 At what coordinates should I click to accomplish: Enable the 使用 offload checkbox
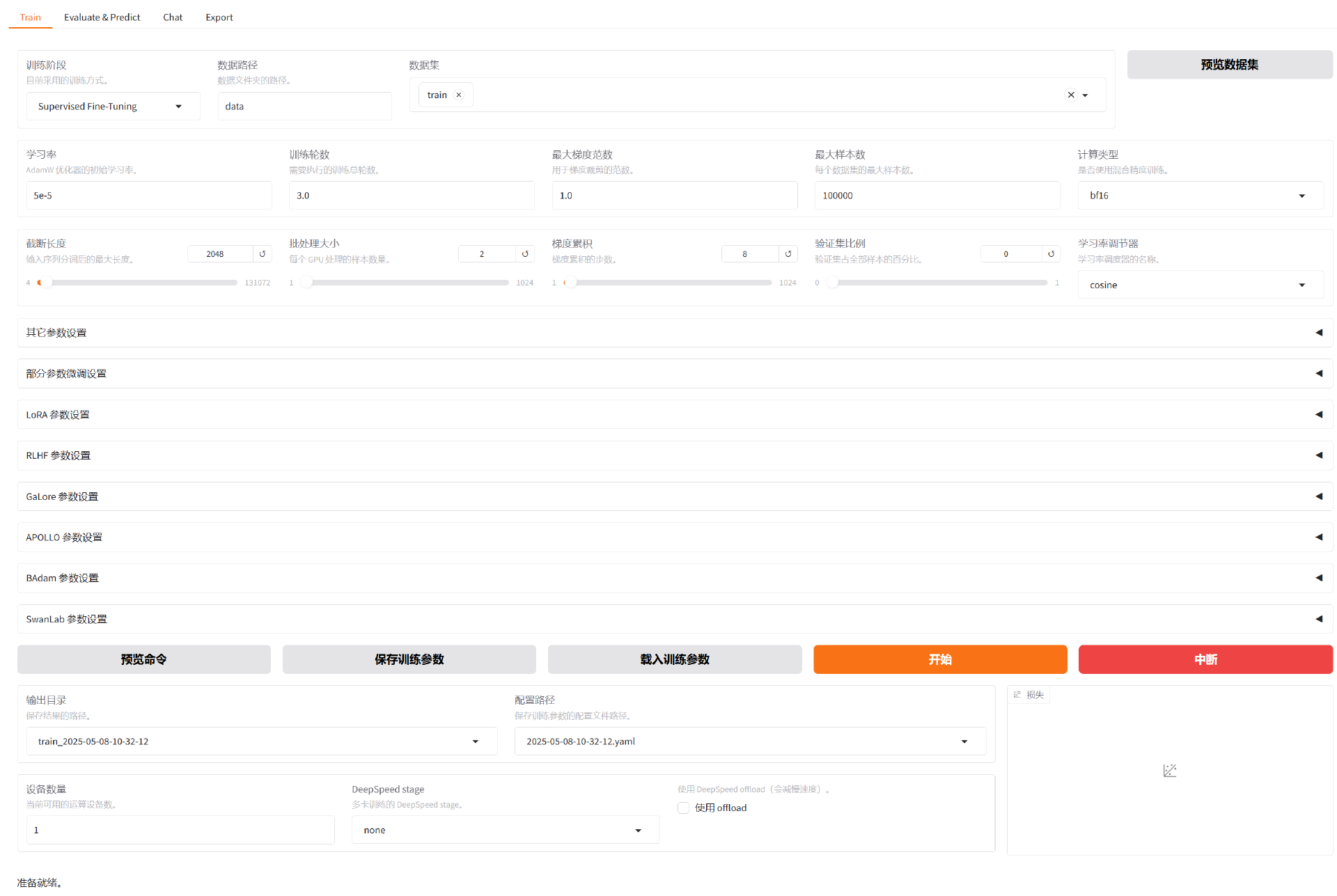(x=684, y=808)
